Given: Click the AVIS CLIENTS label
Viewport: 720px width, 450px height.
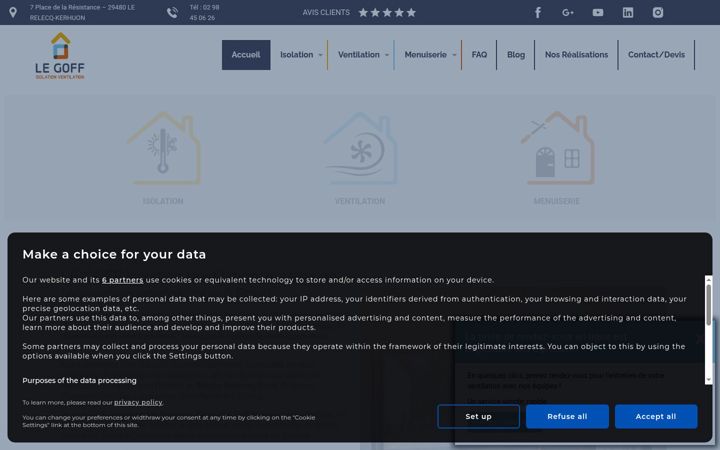Looking at the screenshot, I should coord(326,12).
